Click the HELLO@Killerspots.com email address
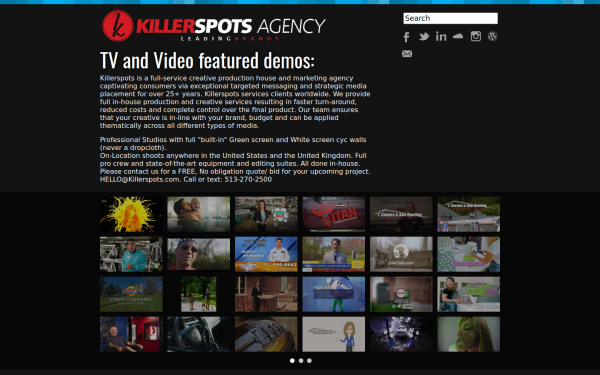This screenshot has height=375, width=600. [x=140, y=179]
